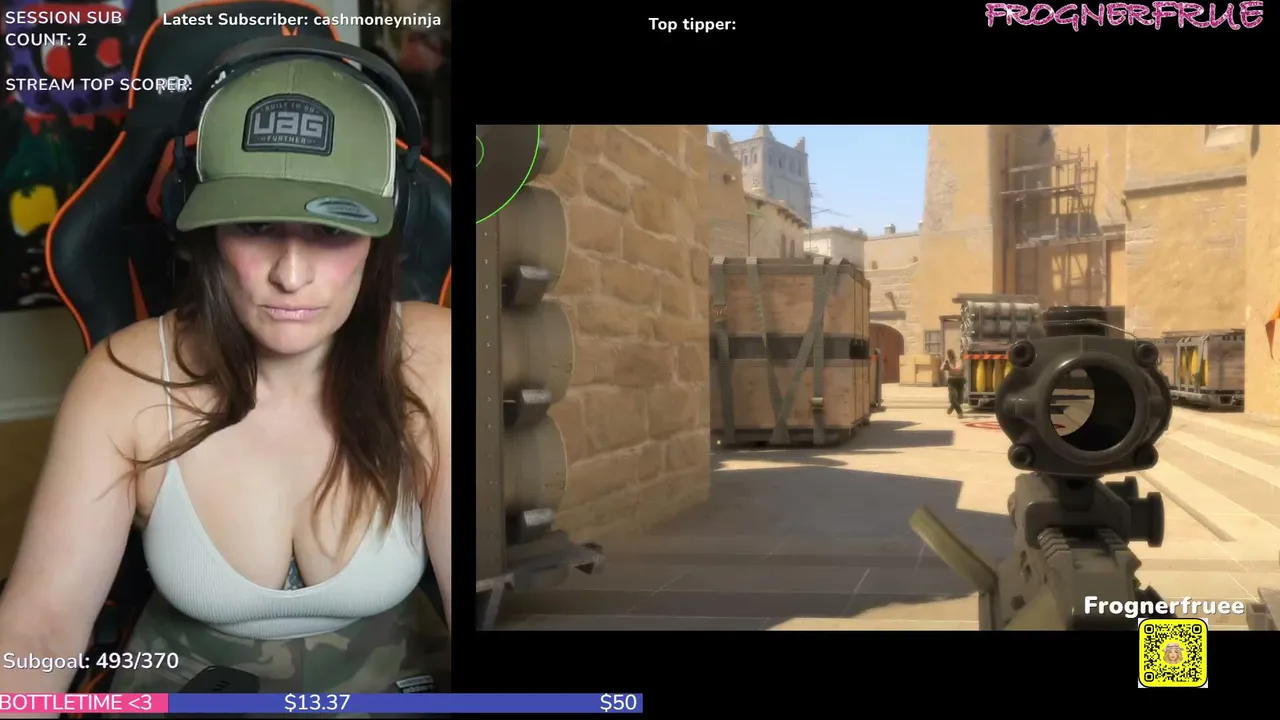
Task: Click the $13.37 amount on the tip bar
Action: click(317, 703)
